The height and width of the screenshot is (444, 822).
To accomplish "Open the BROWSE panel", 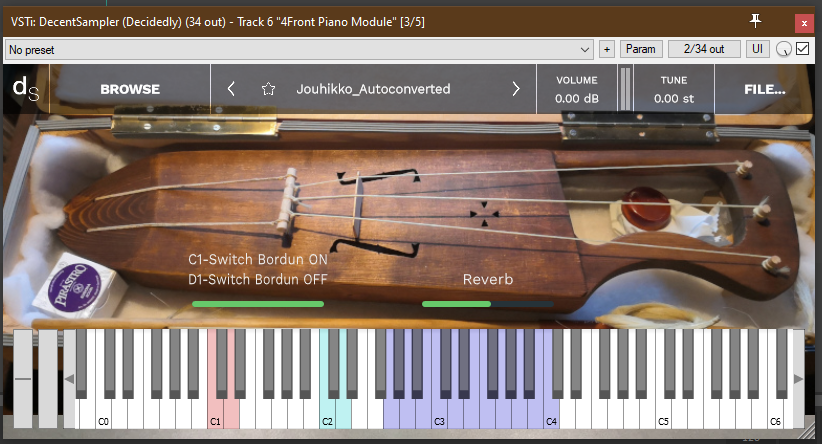I will coord(130,89).
